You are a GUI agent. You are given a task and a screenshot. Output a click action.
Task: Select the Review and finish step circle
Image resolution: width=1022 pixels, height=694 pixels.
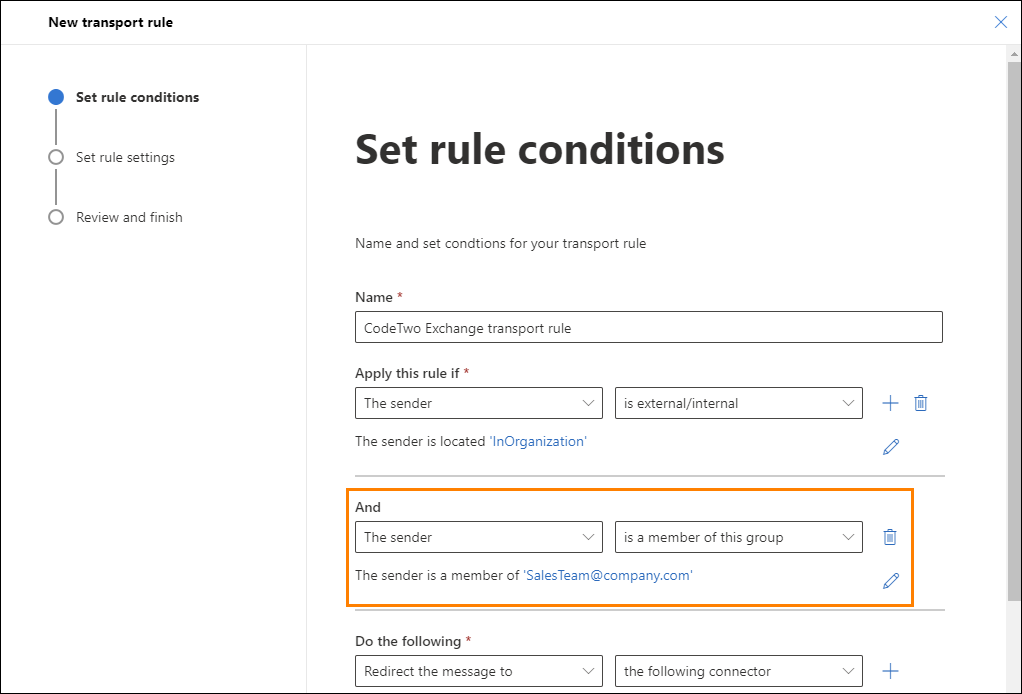[x=56, y=217]
